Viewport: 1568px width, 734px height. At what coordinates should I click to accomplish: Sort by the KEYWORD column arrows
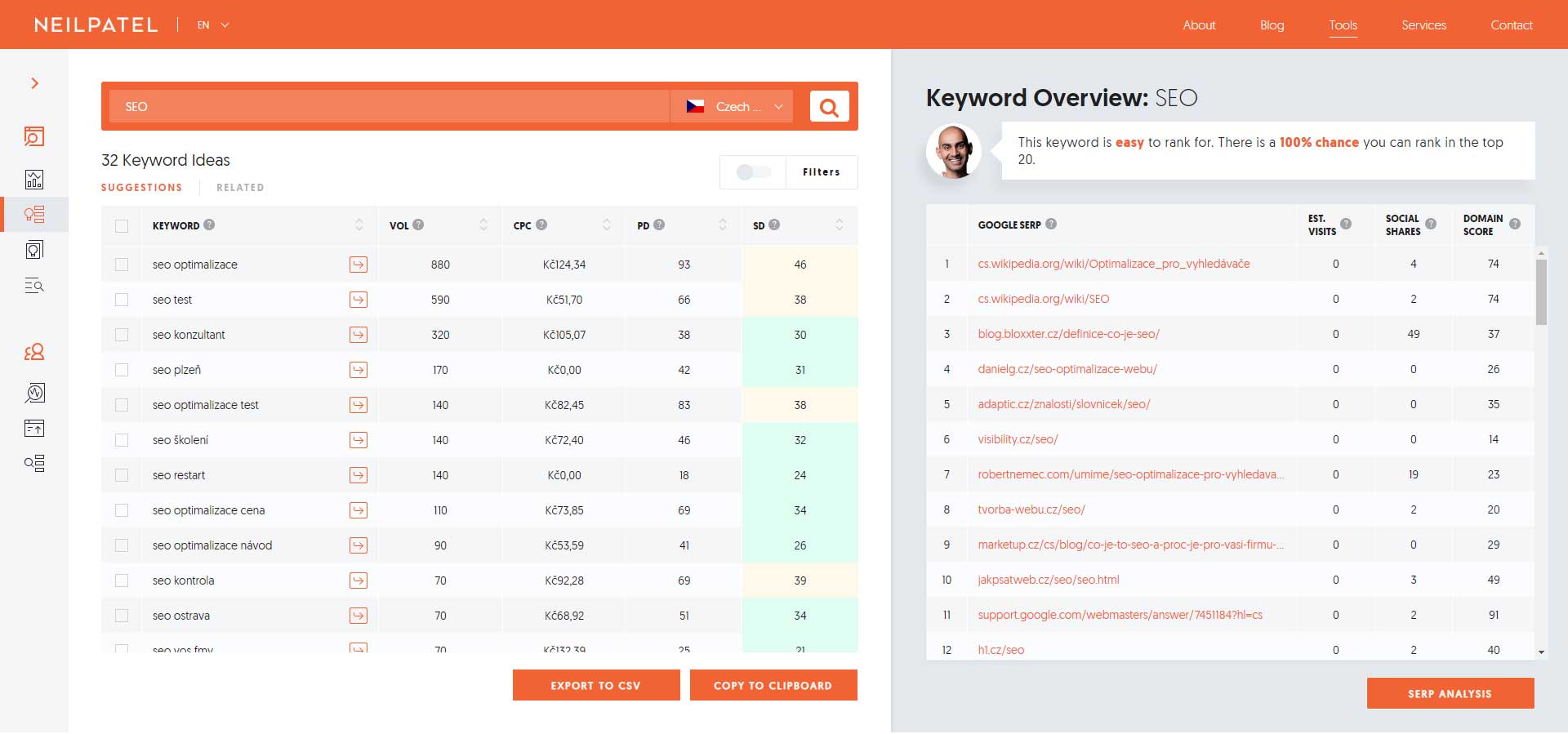359,225
